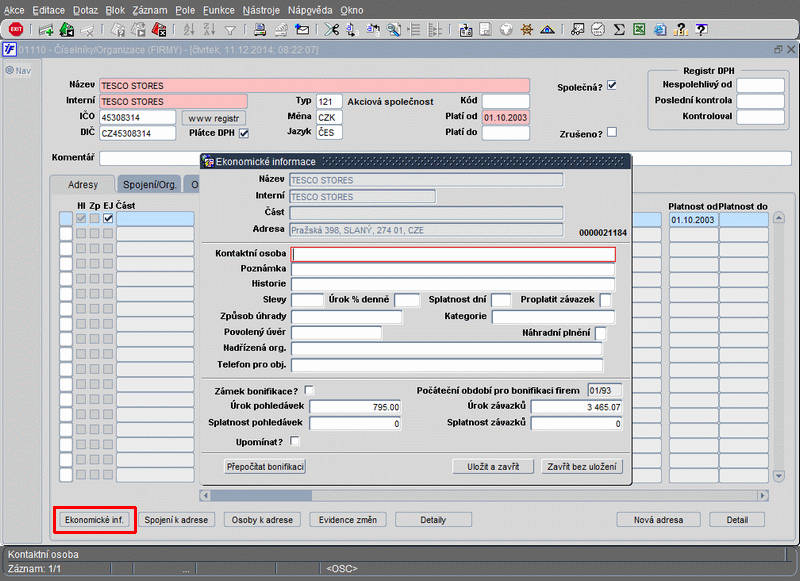Click the horizontal scrollbar left arrow
This screenshot has height=581, width=800.
pyautogui.click(x=205, y=495)
